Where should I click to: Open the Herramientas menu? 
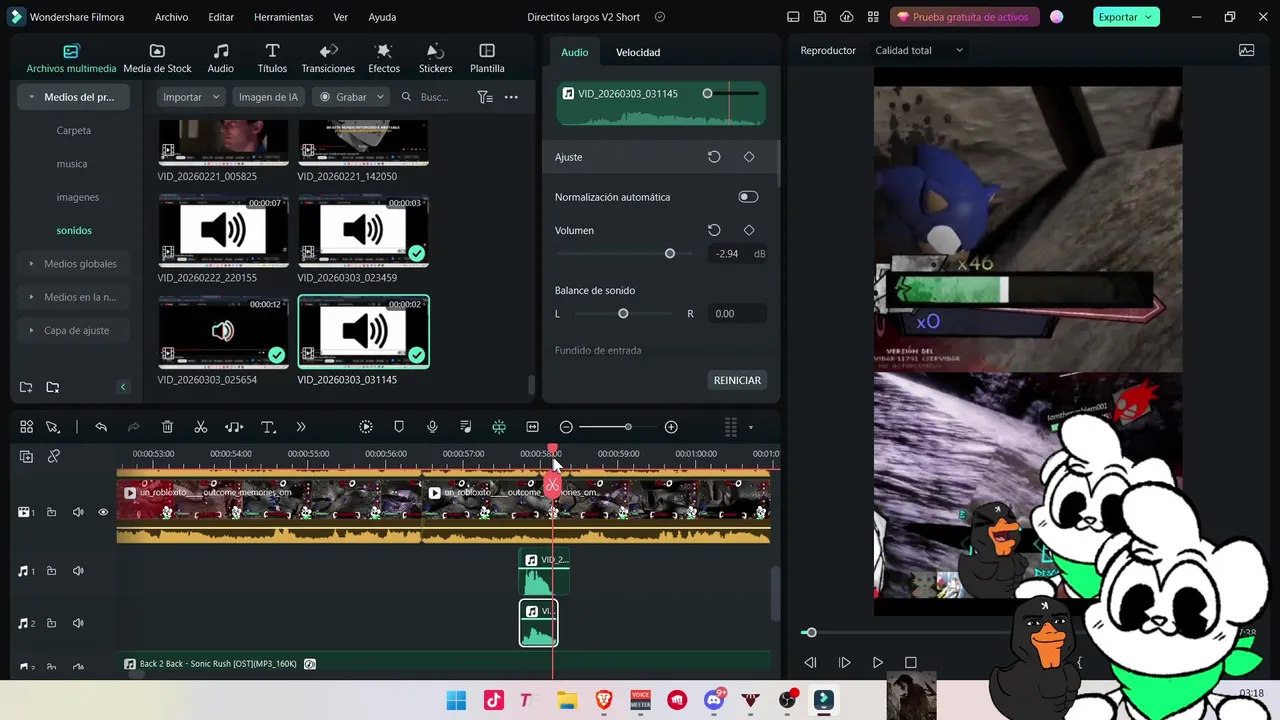283,17
